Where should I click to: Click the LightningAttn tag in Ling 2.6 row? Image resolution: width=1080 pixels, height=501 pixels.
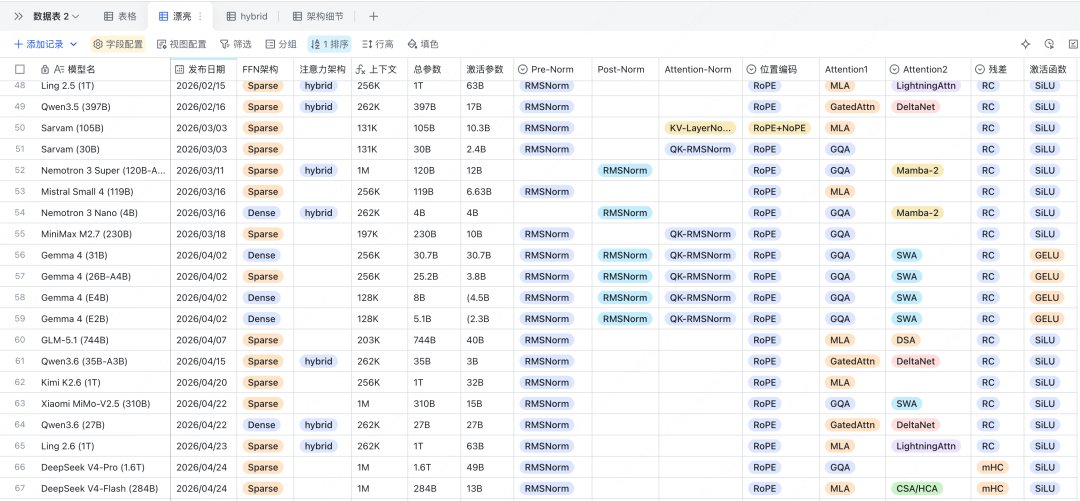pos(925,447)
